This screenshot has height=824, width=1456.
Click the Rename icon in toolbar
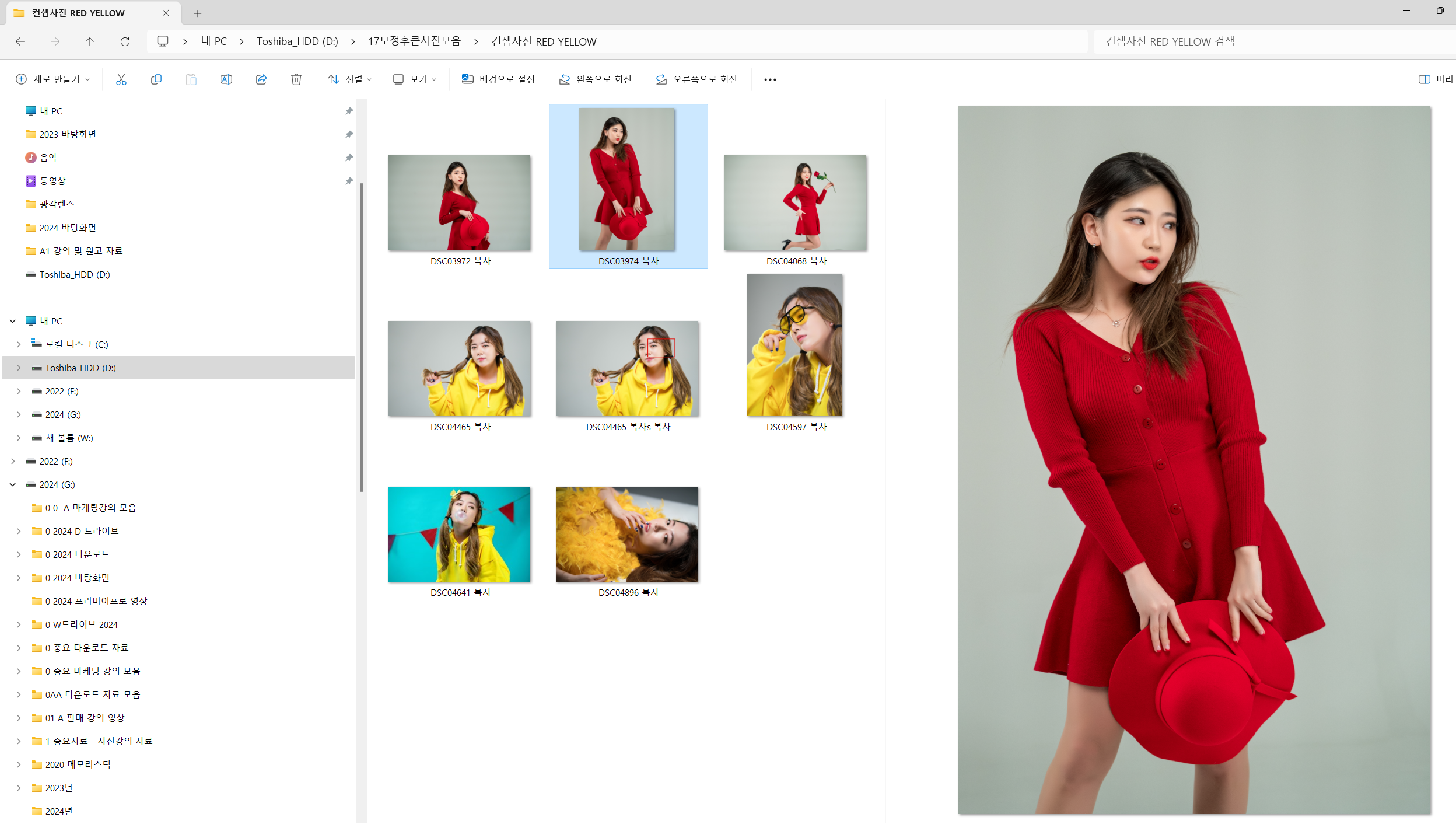[226, 79]
